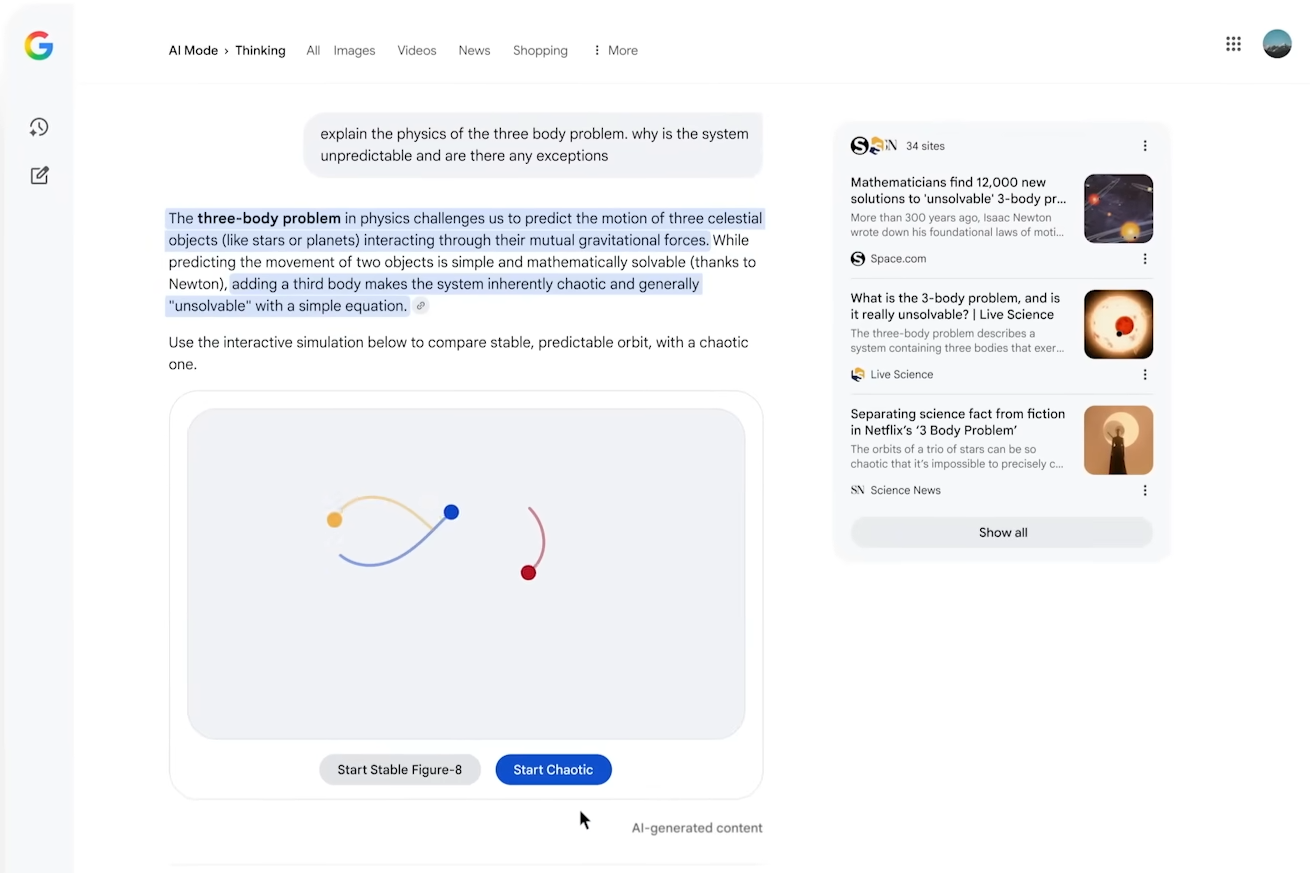Switch to the Videos tab
1310x873 pixels.
(416, 51)
